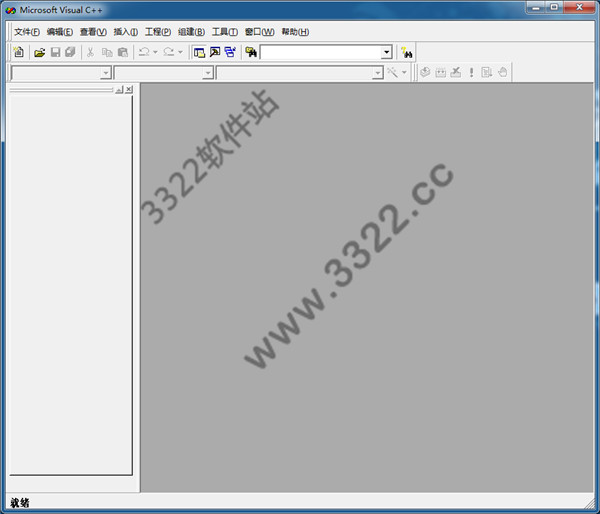Click the Go debug icon

pos(487,72)
